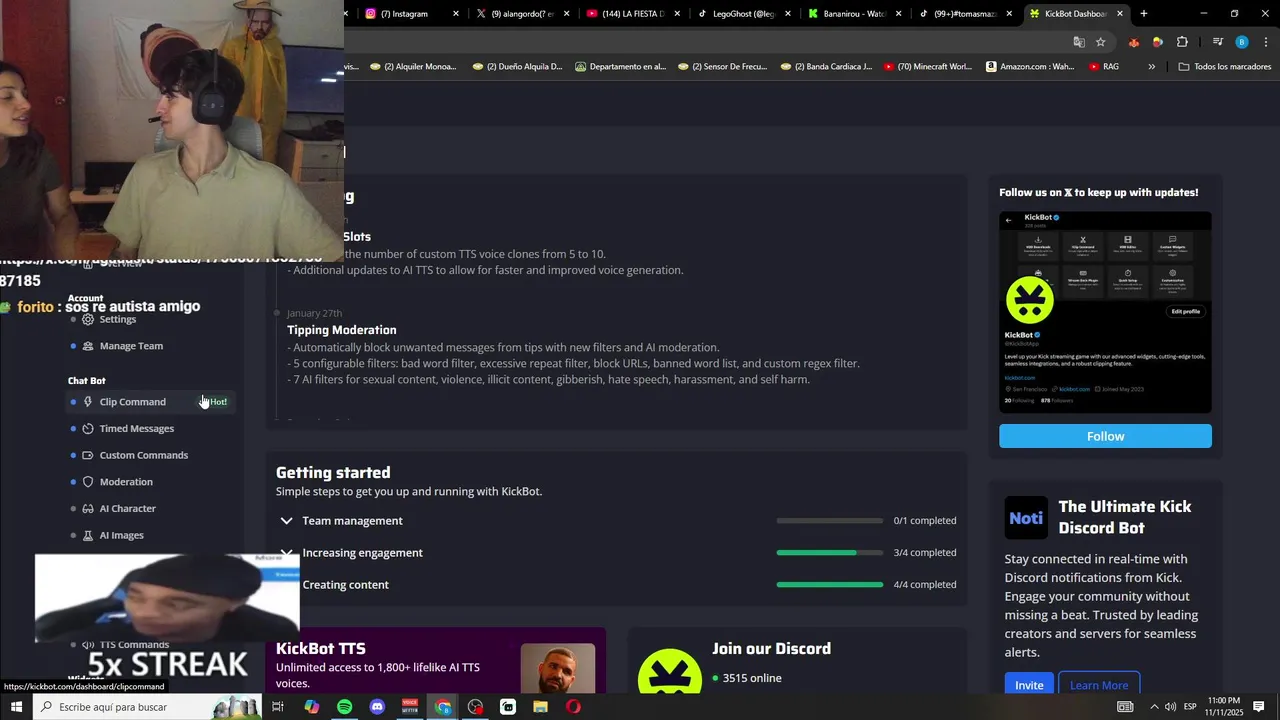
Task: Open the KickBot X profile preview image
Action: pos(1105,312)
